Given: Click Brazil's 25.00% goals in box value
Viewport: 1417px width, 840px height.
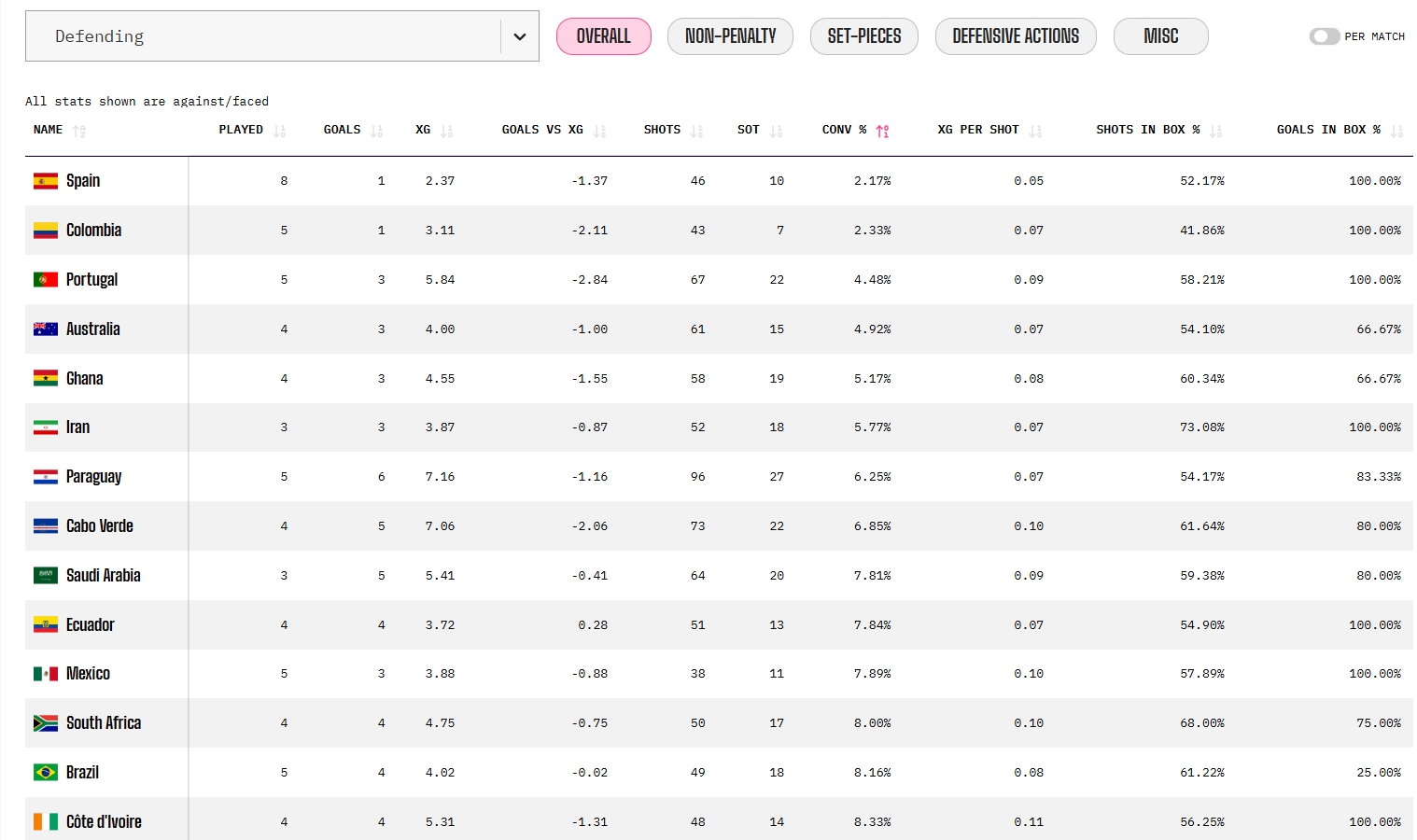Looking at the screenshot, I should [x=1379, y=773].
